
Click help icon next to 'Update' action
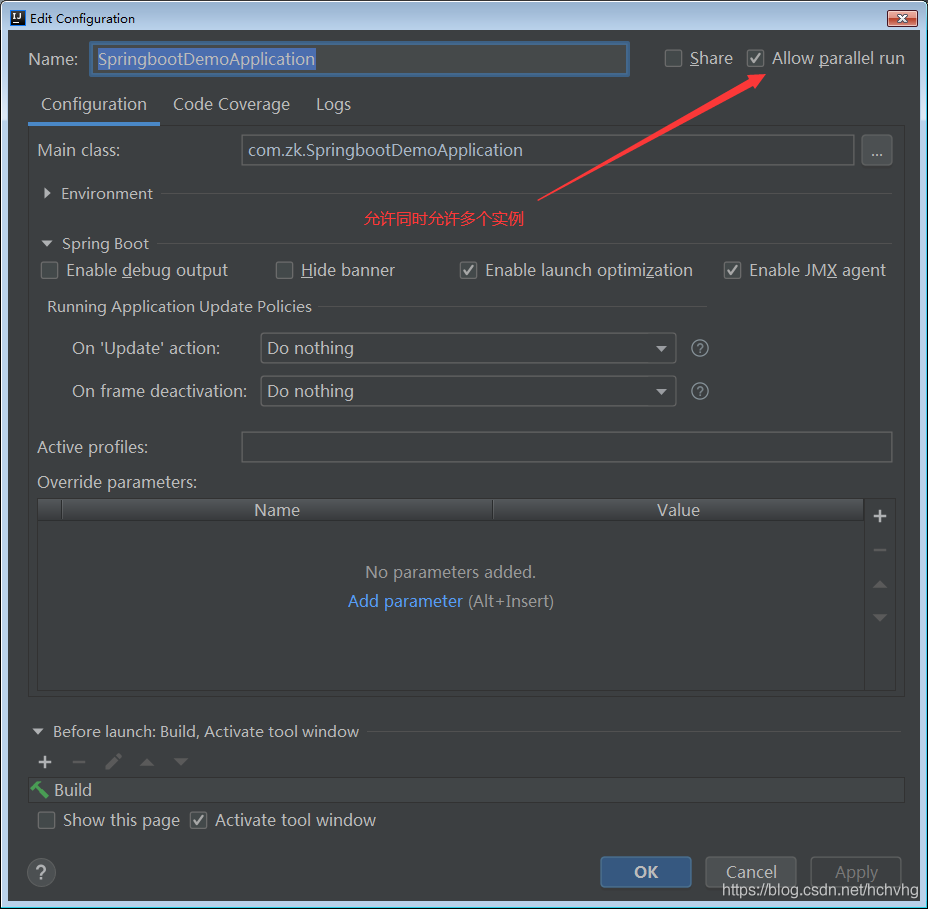[700, 348]
